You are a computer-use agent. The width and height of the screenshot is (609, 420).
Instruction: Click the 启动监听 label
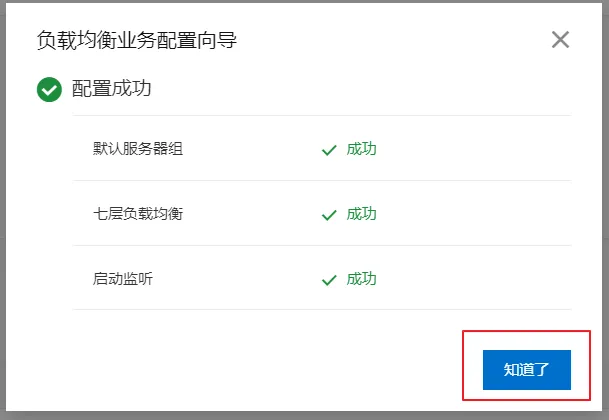[123, 279]
